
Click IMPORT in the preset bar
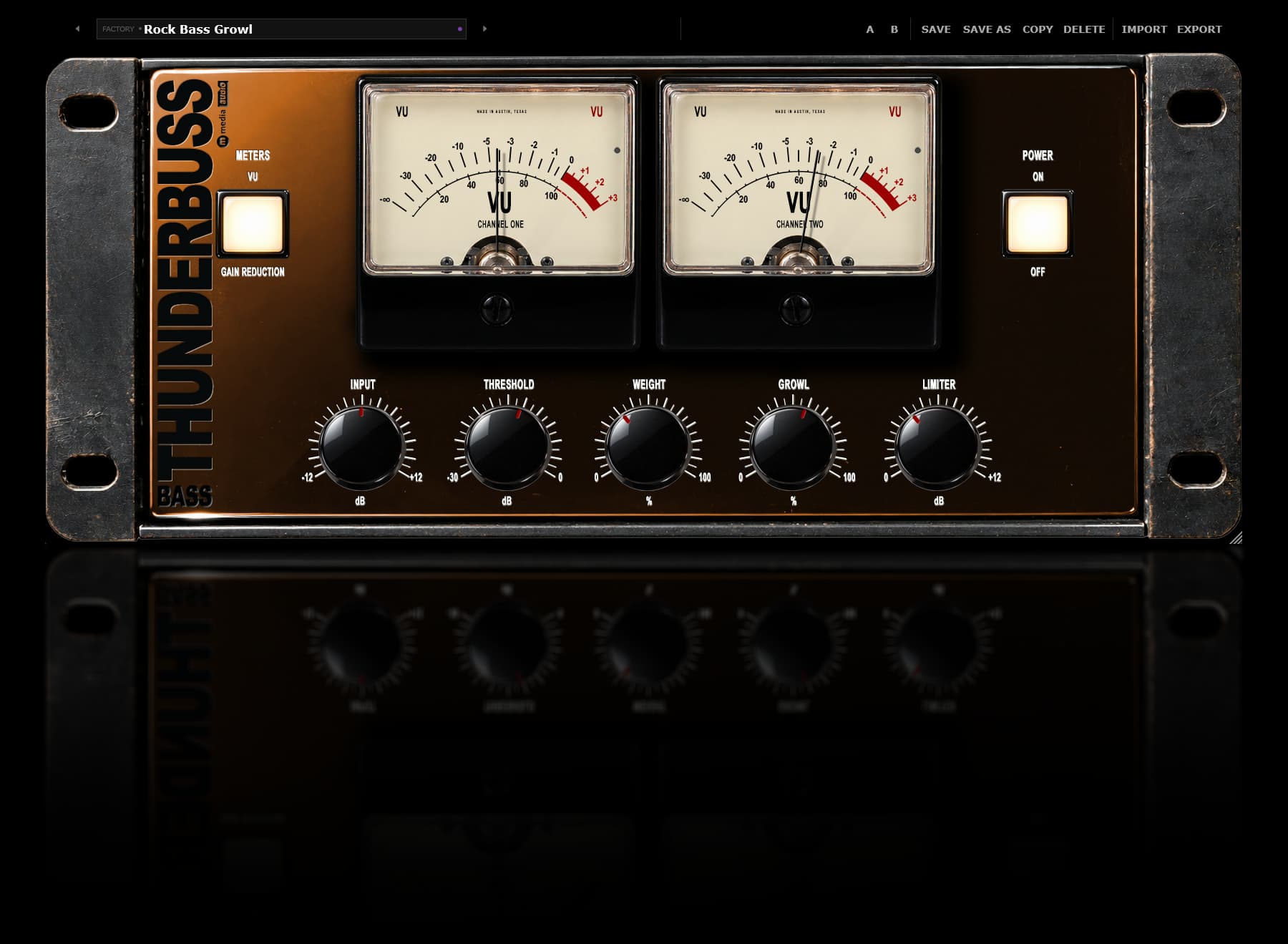(x=1143, y=29)
